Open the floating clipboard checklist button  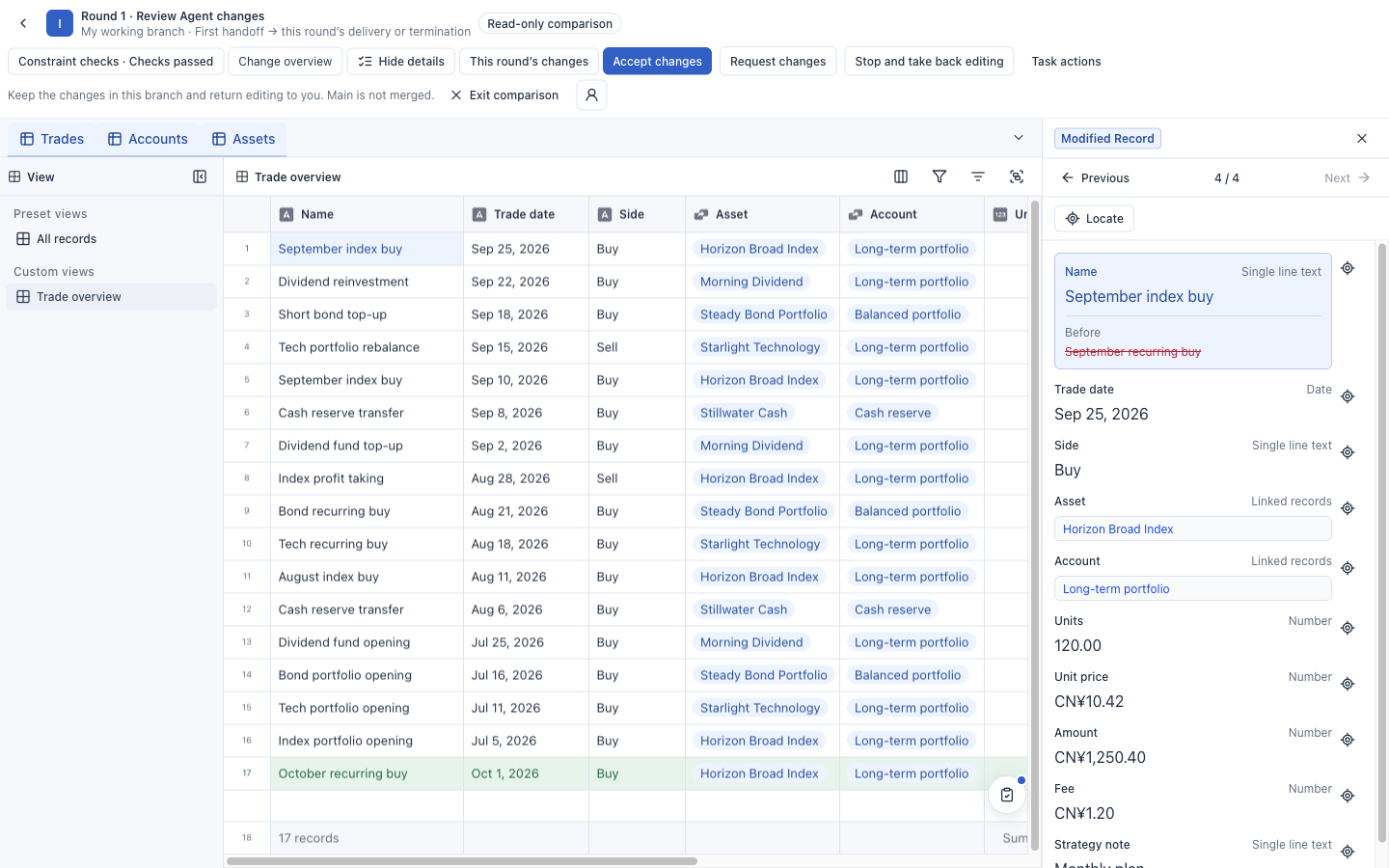coord(1007,795)
